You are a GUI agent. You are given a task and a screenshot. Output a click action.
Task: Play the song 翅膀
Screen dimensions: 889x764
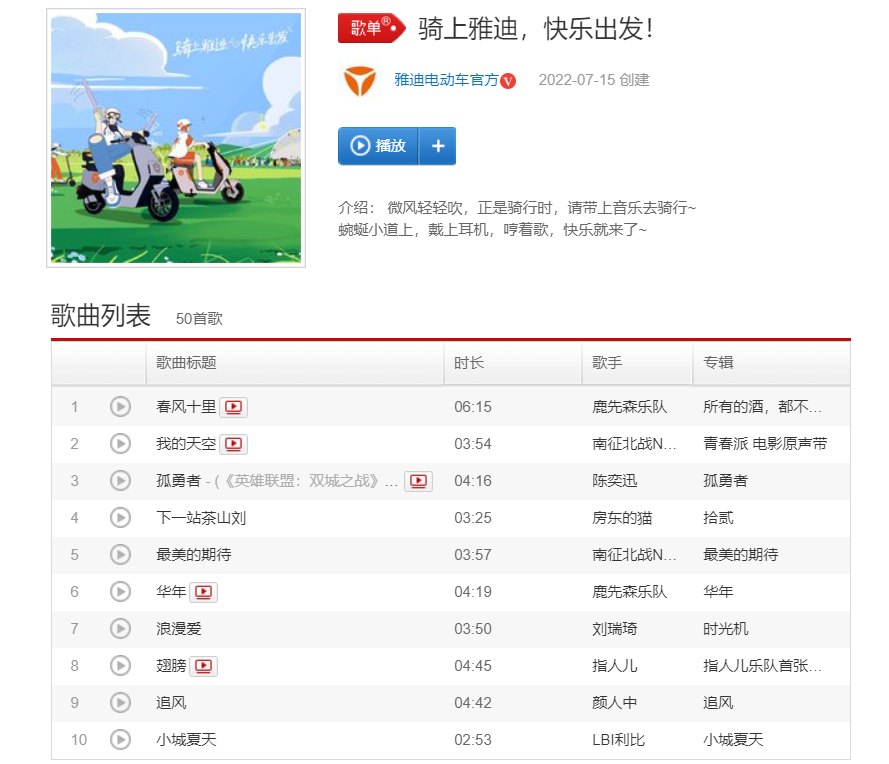click(120, 665)
